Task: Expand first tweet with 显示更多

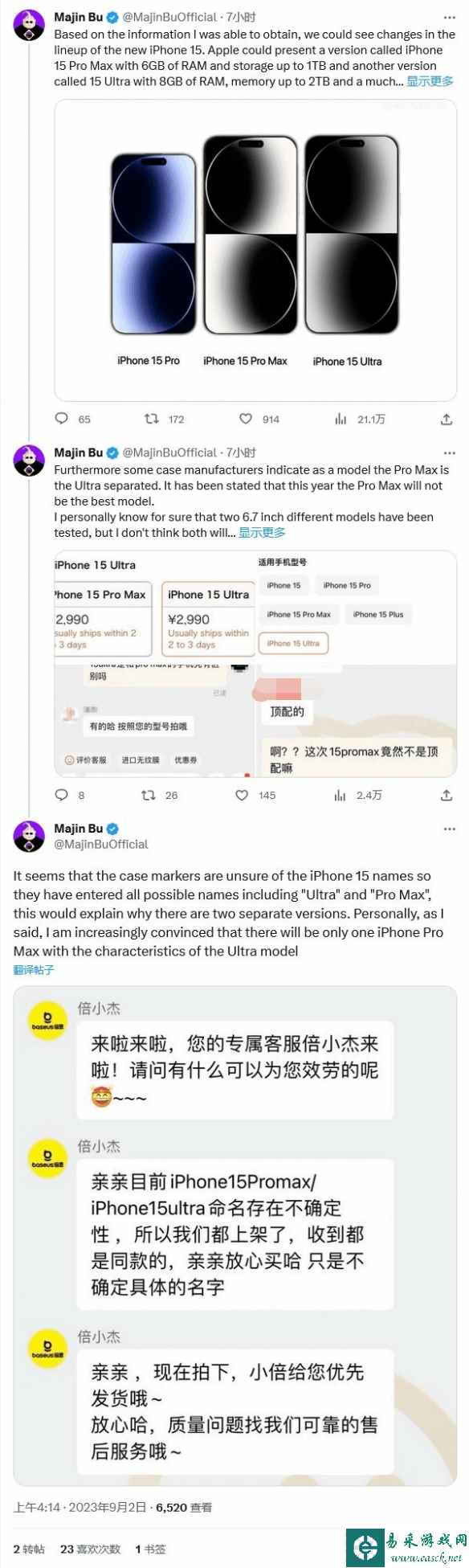Action: click(x=430, y=81)
